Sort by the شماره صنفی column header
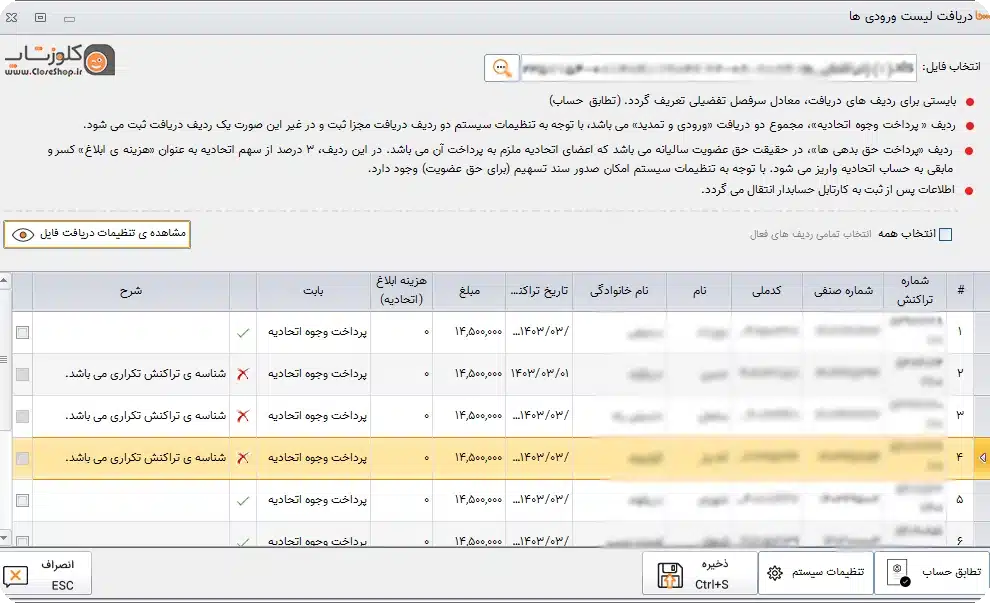The height and width of the screenshot is (603, 990). [843, 290]
